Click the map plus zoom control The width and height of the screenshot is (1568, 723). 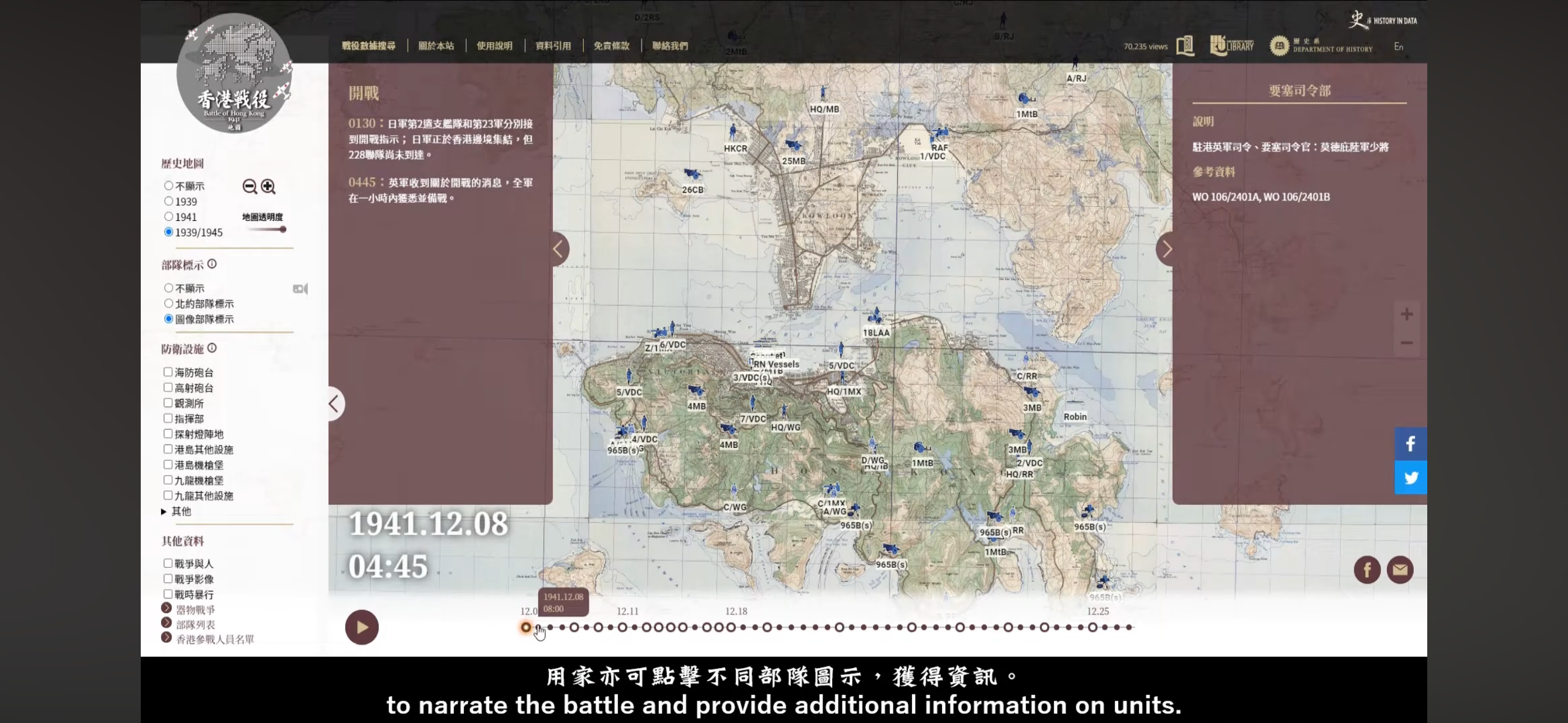1406,314
